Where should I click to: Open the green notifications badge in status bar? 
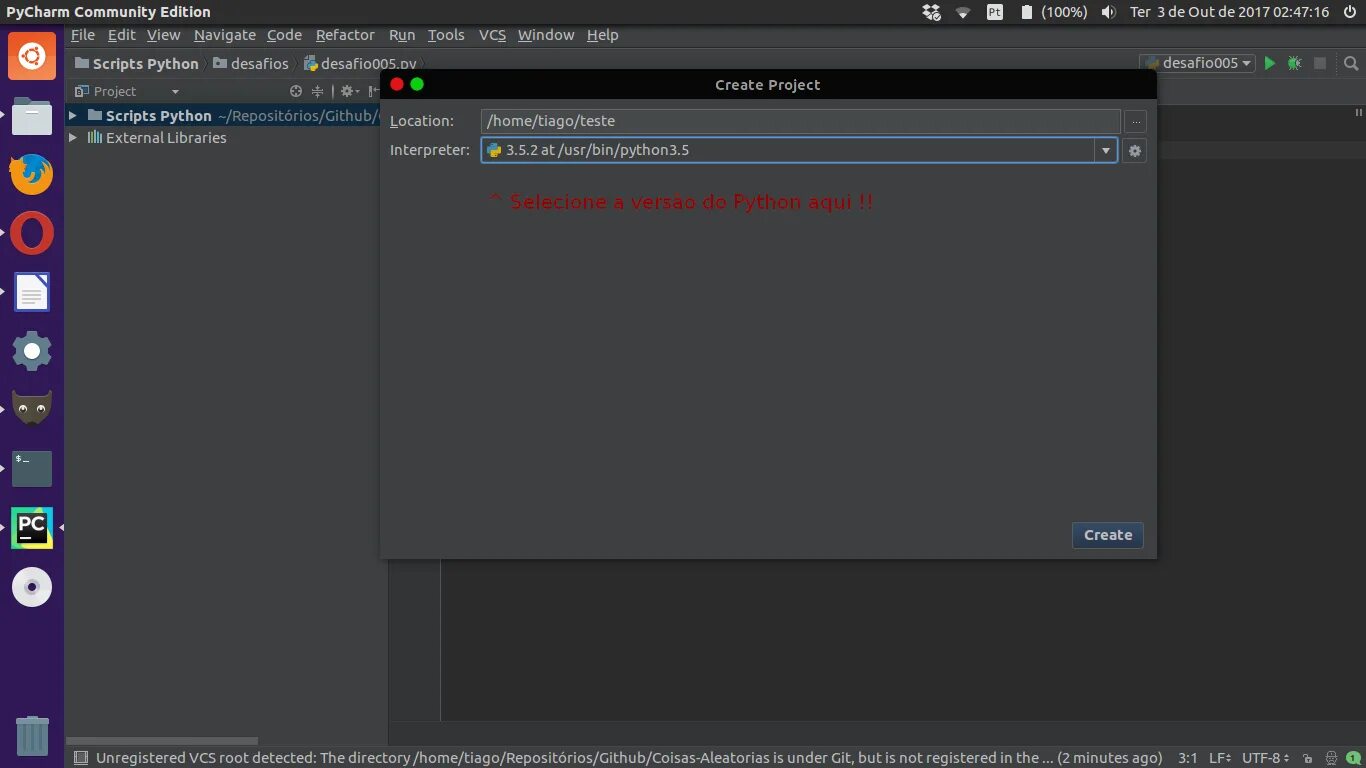pyautogui.click(x=1353, y=758)
